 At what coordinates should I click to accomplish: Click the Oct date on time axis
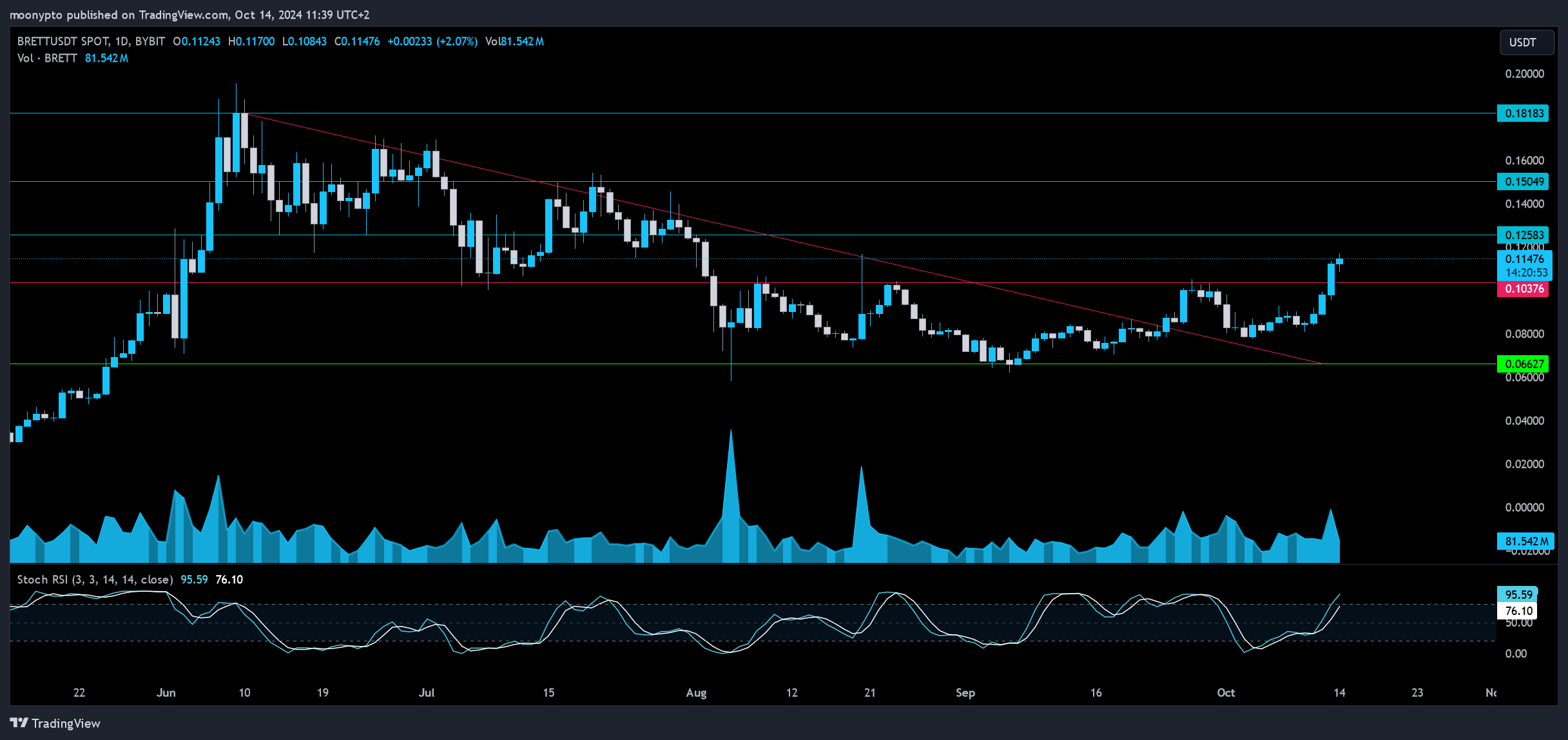[x=1226, y=692]
